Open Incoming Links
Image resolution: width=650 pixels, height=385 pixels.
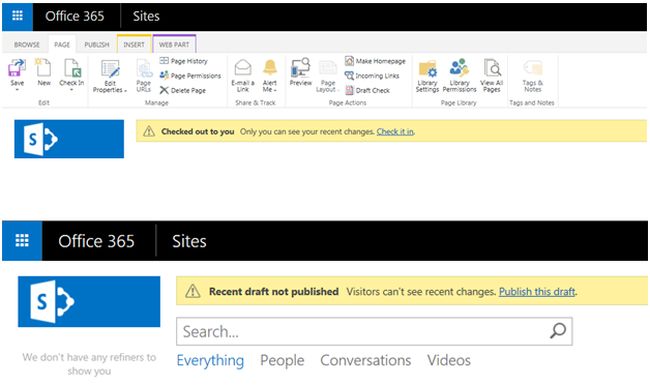372,75
